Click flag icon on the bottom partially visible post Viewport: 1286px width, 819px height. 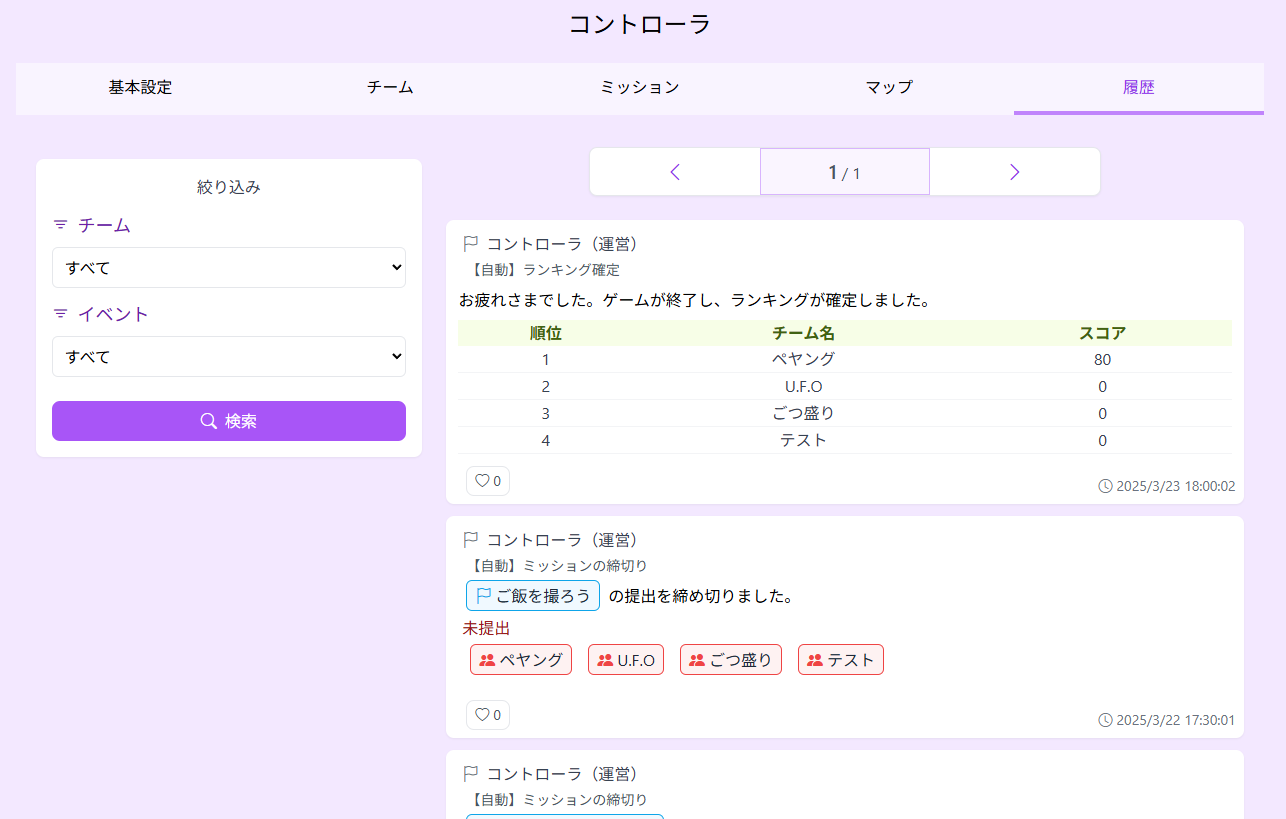click(471, 774)
